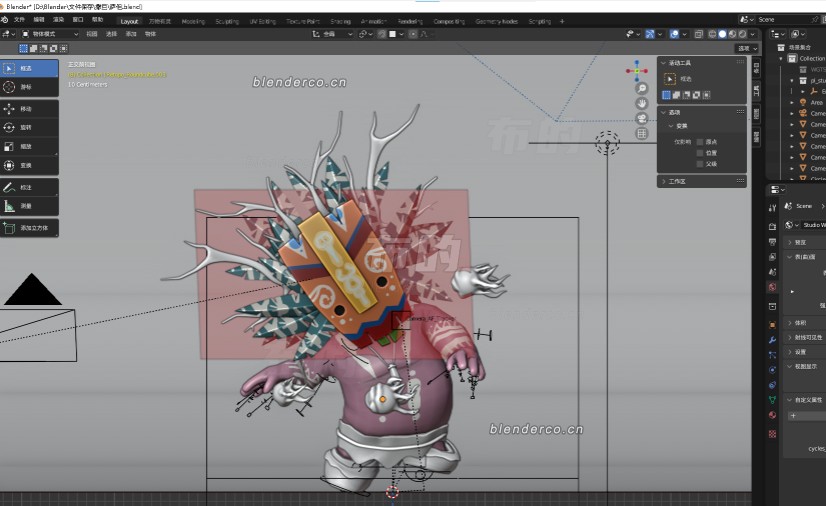Open View Layer properties tab icon

[772, 257]
